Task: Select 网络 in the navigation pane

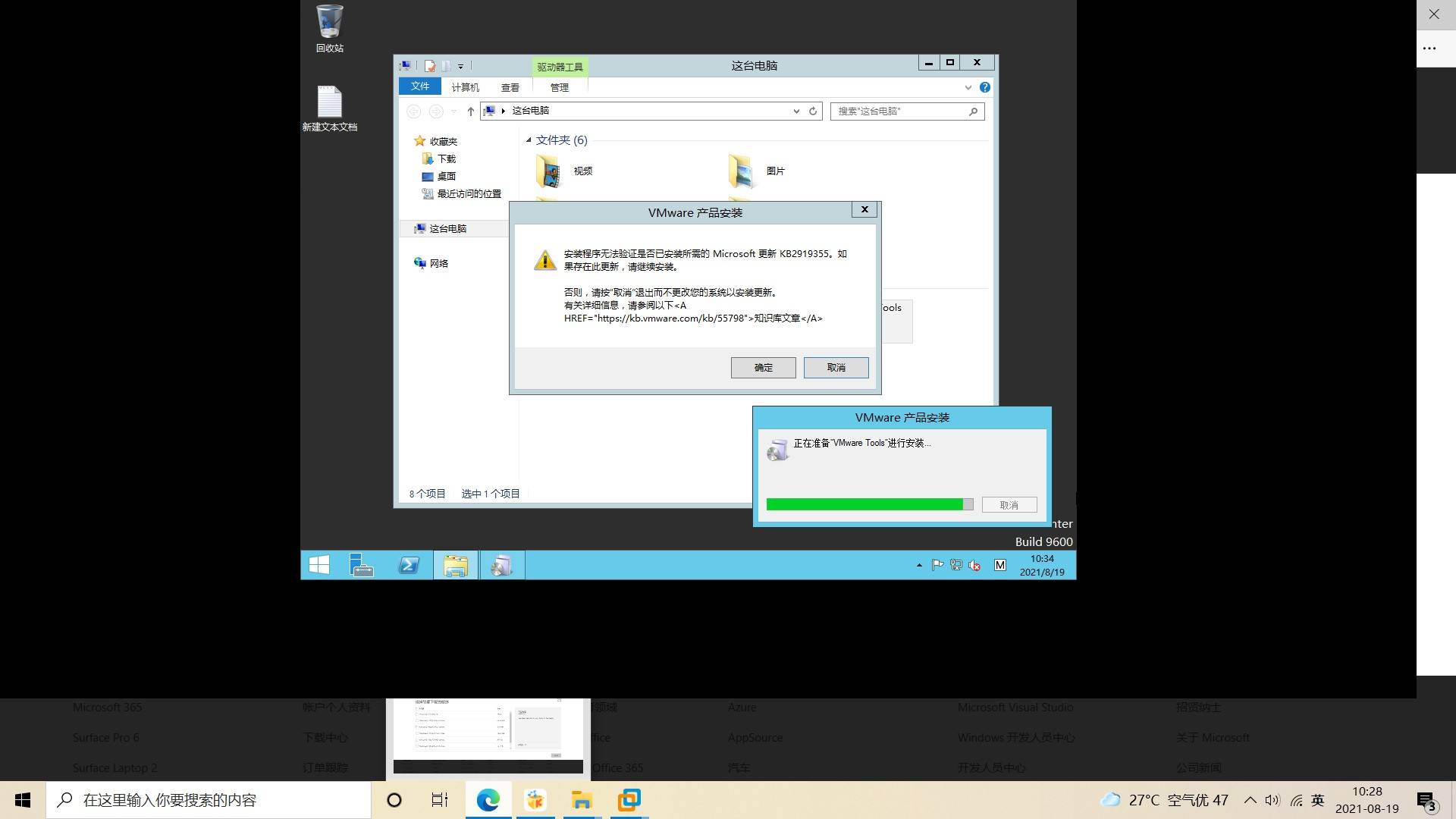Action: point(431,263)
